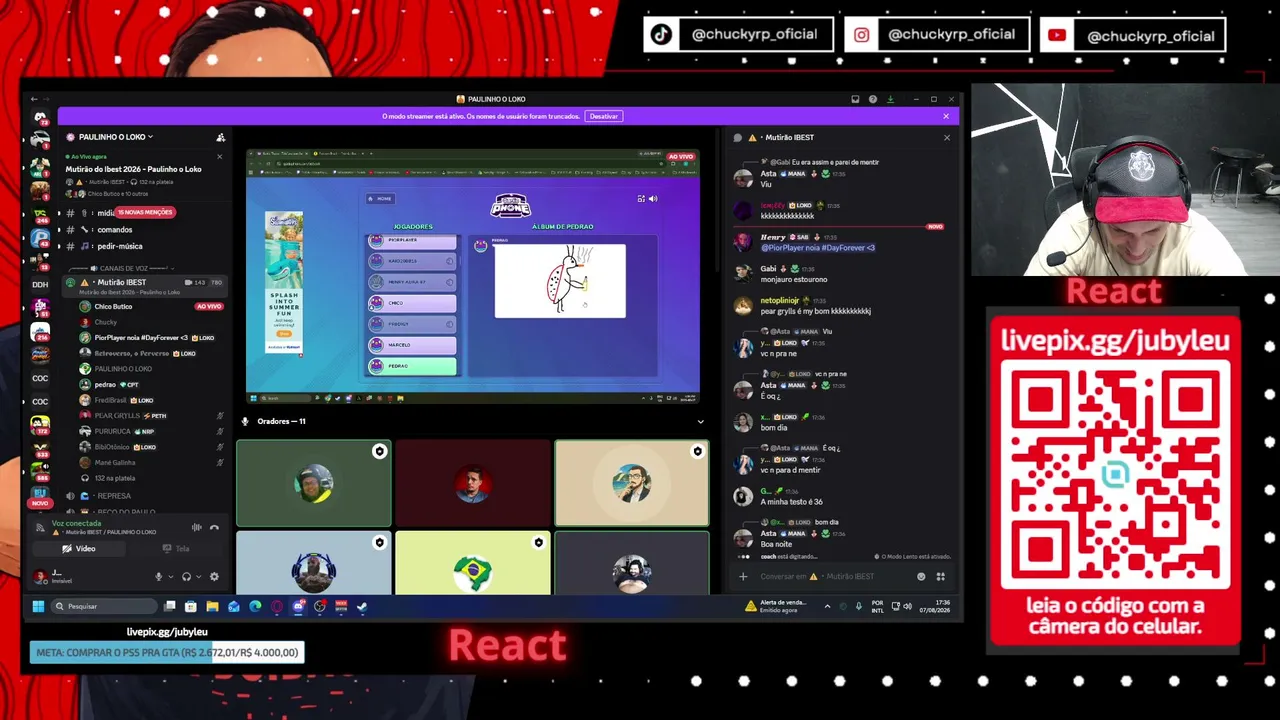This screenshot has height=720, width=1280.
Task: Close the Mutirão IBEST chat panel
Action: point(947,137)
